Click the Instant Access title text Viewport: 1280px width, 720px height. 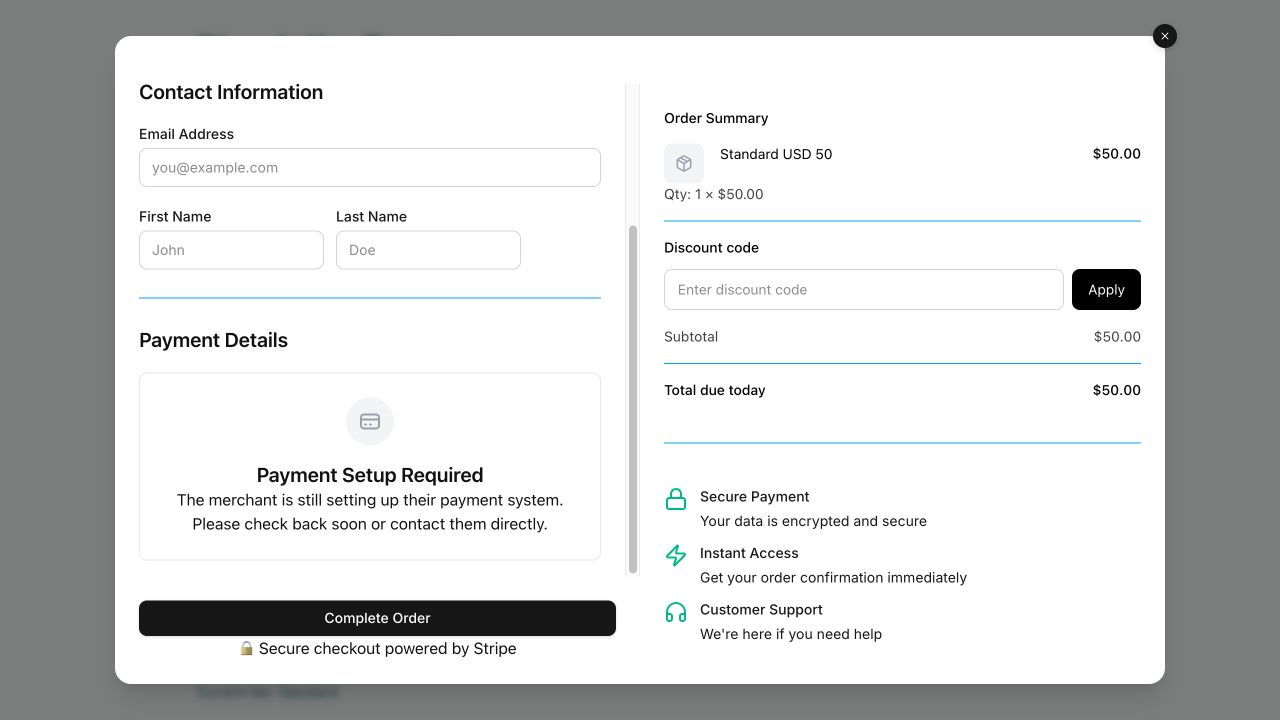click(x=749, y=553)
